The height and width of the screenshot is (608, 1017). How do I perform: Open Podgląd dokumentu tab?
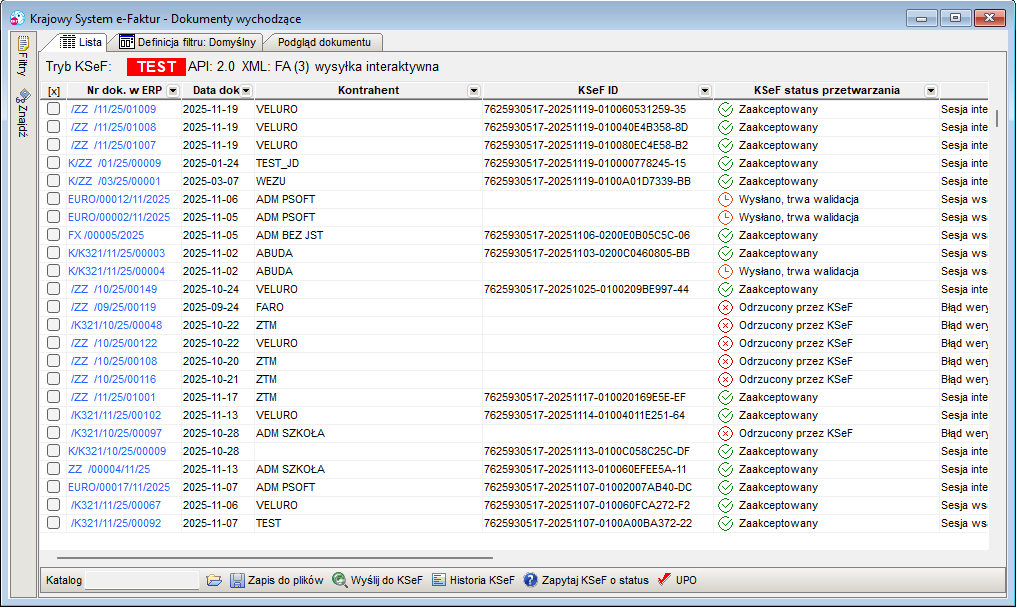pos(324,42)
